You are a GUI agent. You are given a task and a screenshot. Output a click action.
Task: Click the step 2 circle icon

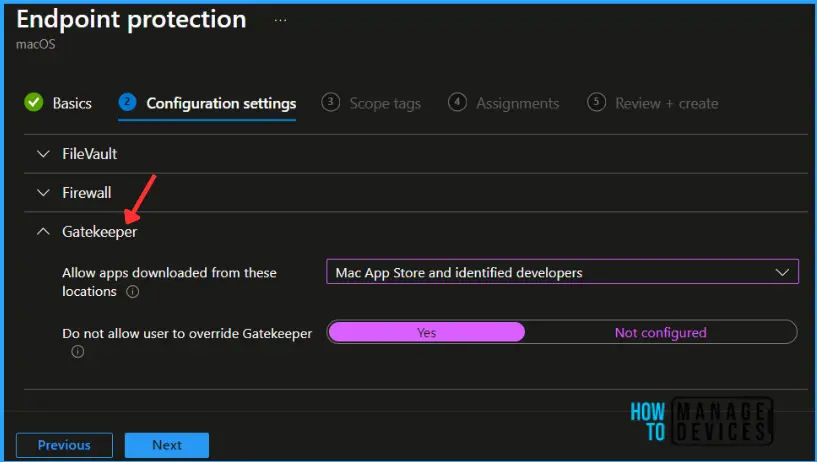127,102
